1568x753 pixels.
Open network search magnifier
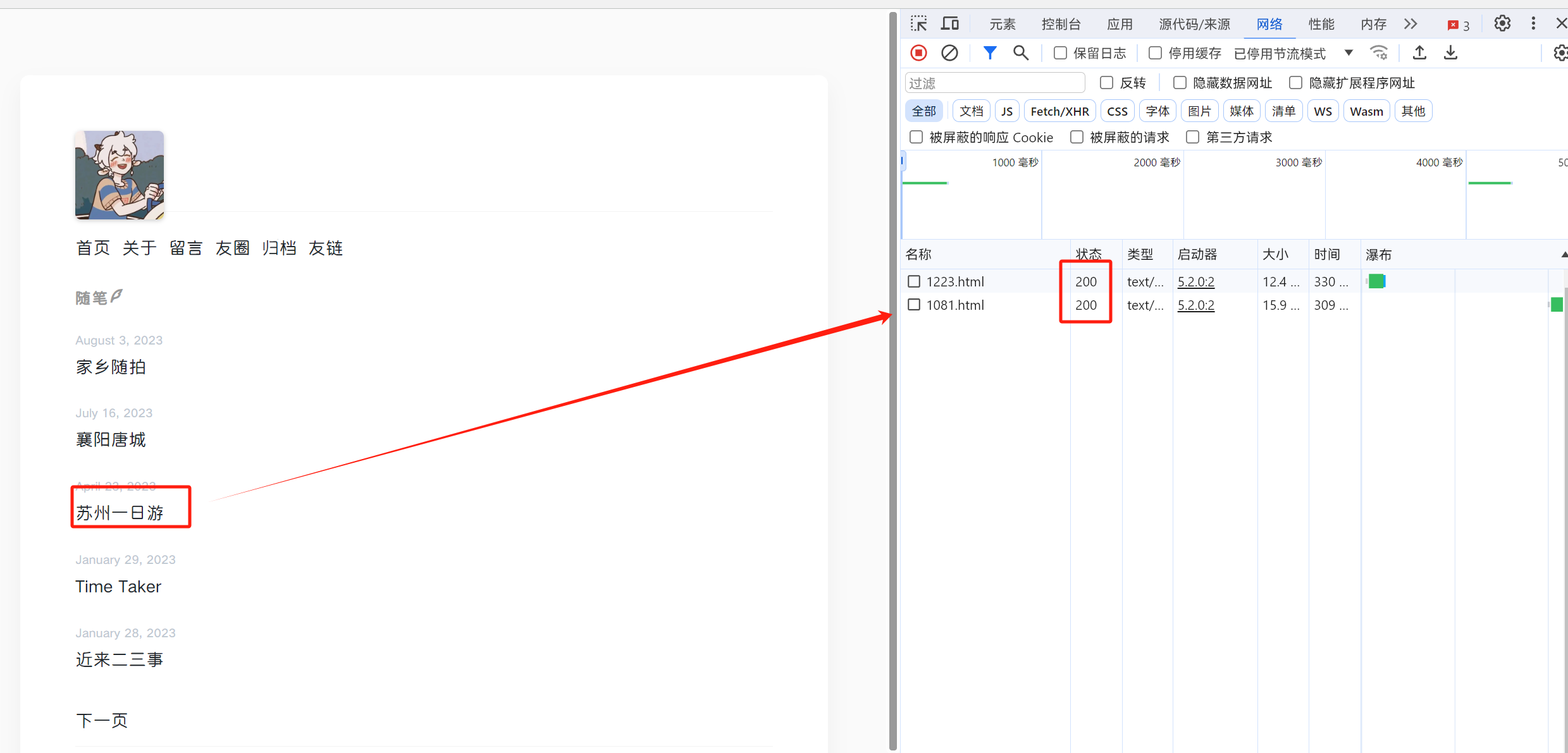pyautogui.click(x=1020, y=53)
